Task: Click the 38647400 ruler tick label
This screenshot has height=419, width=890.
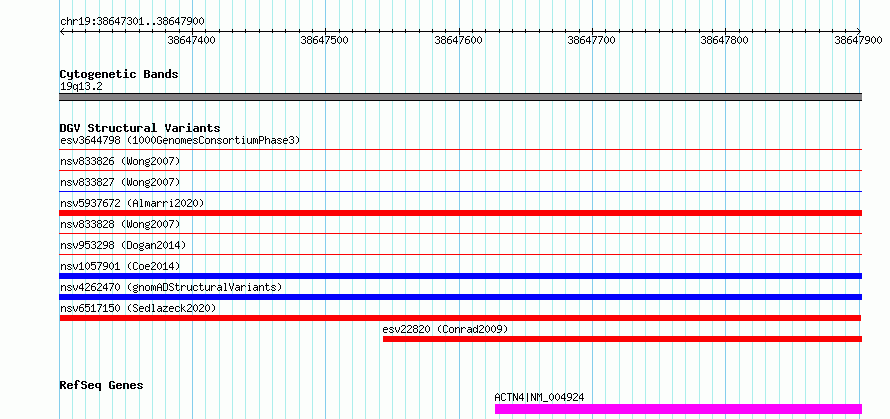Action: coord(191,40)
